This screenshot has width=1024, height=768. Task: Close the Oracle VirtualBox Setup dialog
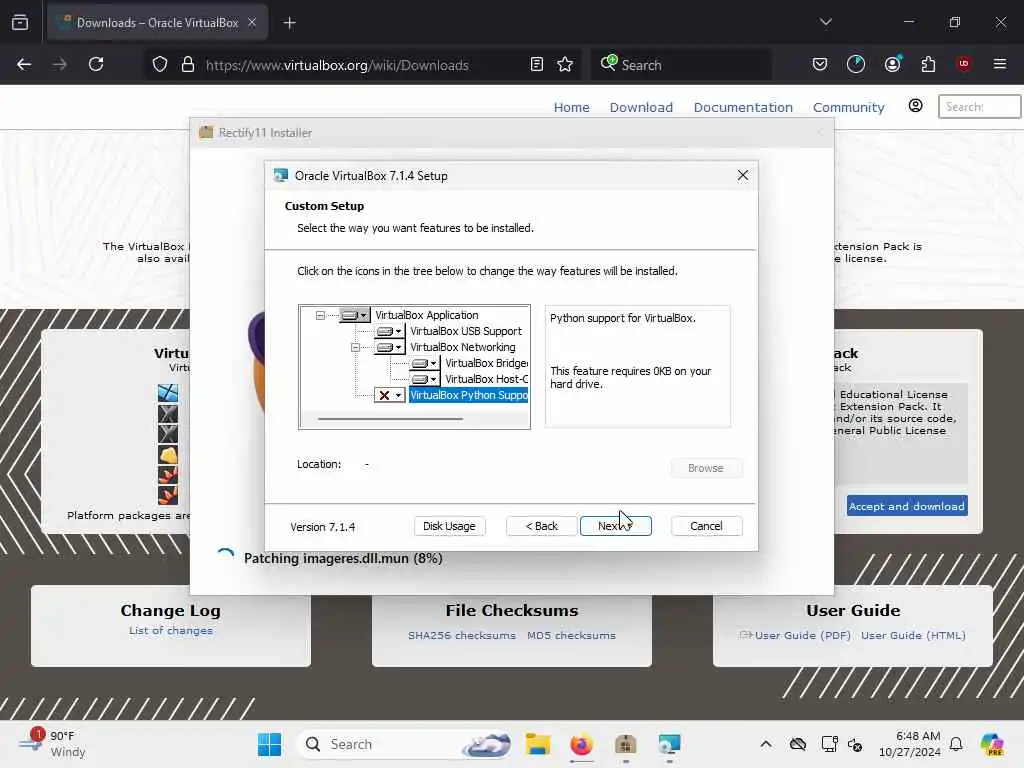[x=743, y=175]
